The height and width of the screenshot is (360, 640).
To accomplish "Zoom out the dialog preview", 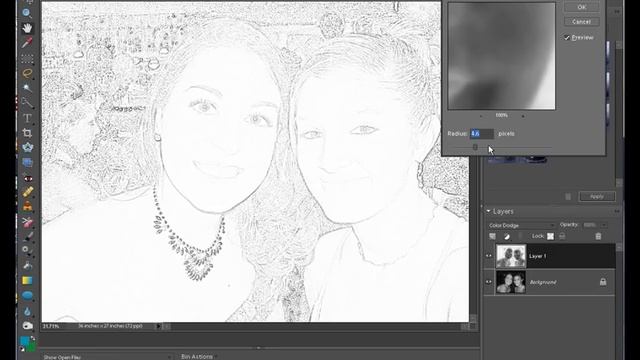I will 481,116.
